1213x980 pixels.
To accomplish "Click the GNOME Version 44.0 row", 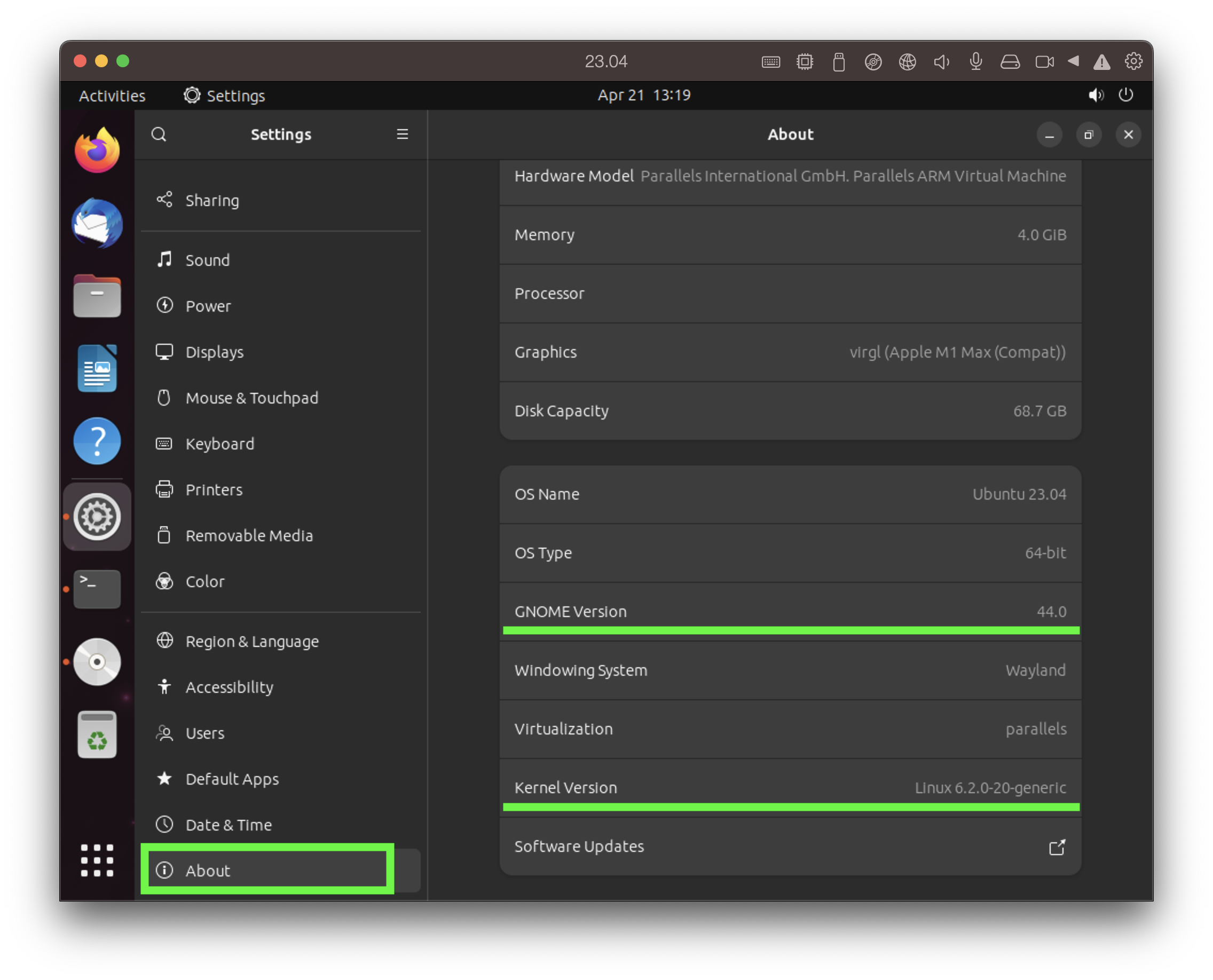I will point(791,612).
